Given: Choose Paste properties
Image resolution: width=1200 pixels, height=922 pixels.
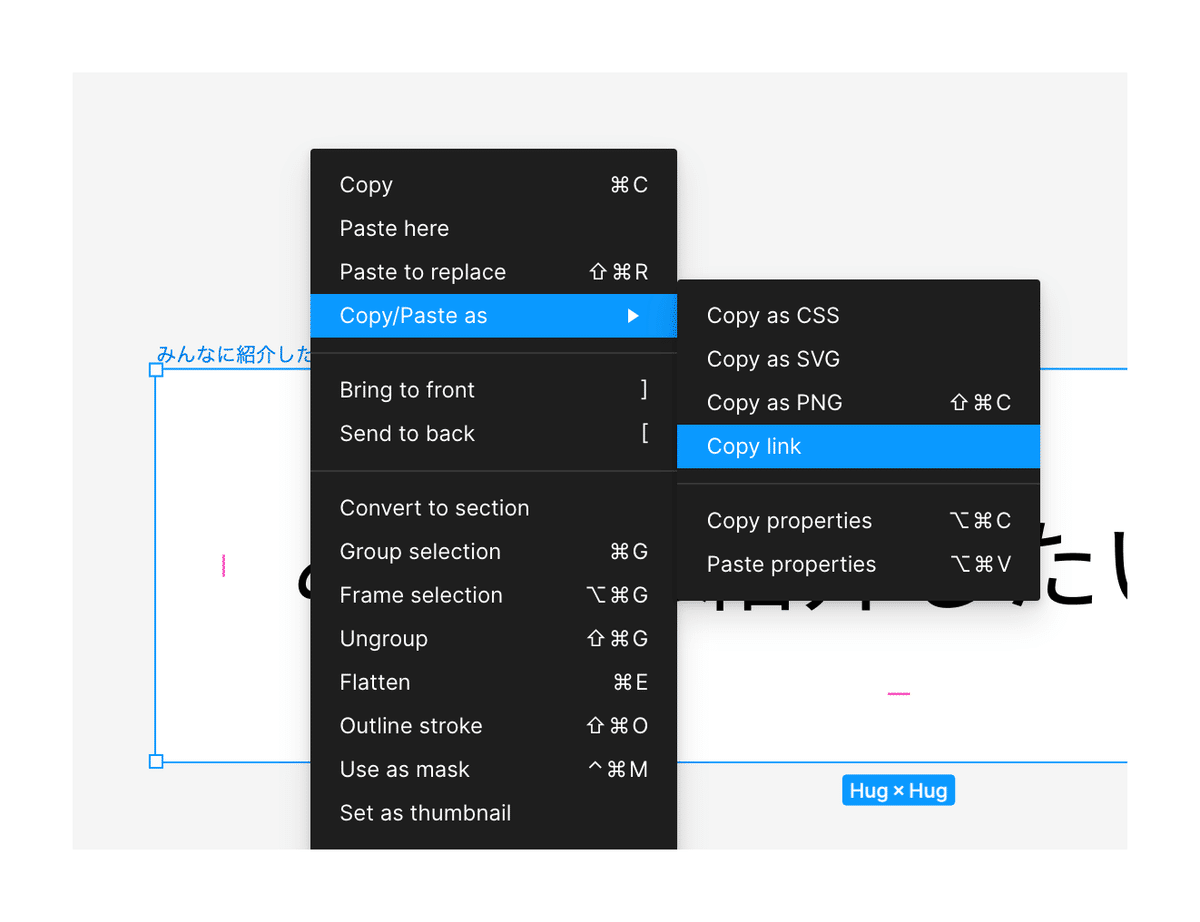Looking at the screenshot, I should tap(859, 565).
